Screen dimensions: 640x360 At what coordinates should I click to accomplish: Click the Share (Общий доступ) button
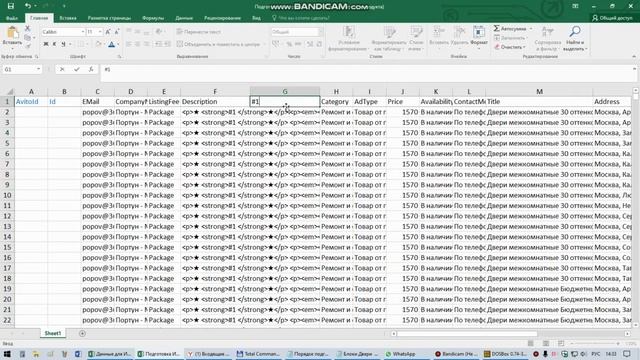pos(613,18)
